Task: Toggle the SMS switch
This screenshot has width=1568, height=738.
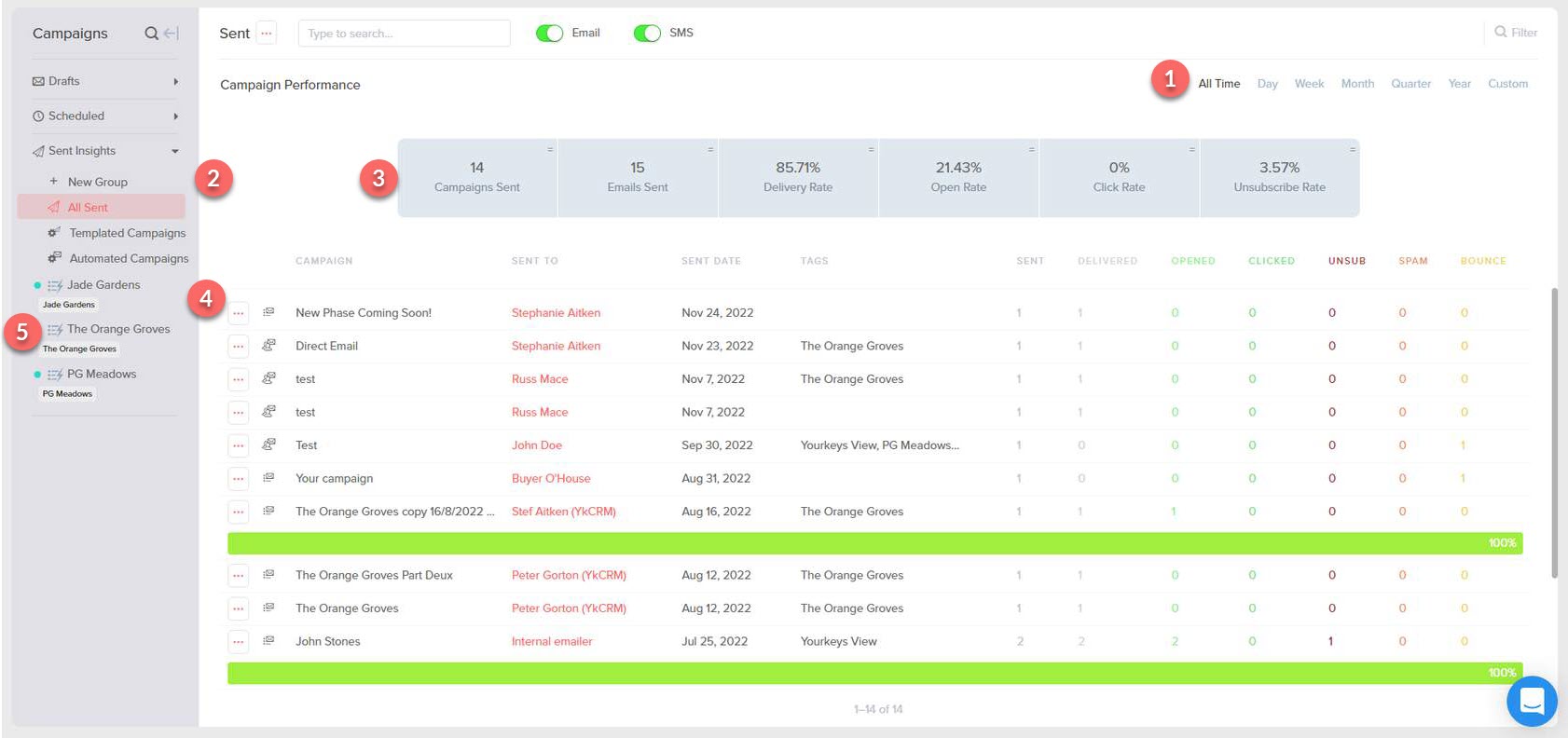Action: click(x=647, y=33)
